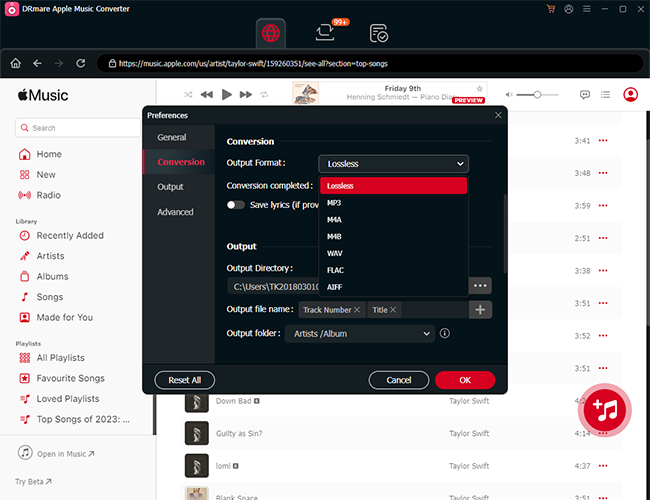Open the General preferences tab
The image size is (650, 500).
coord(172,137)
